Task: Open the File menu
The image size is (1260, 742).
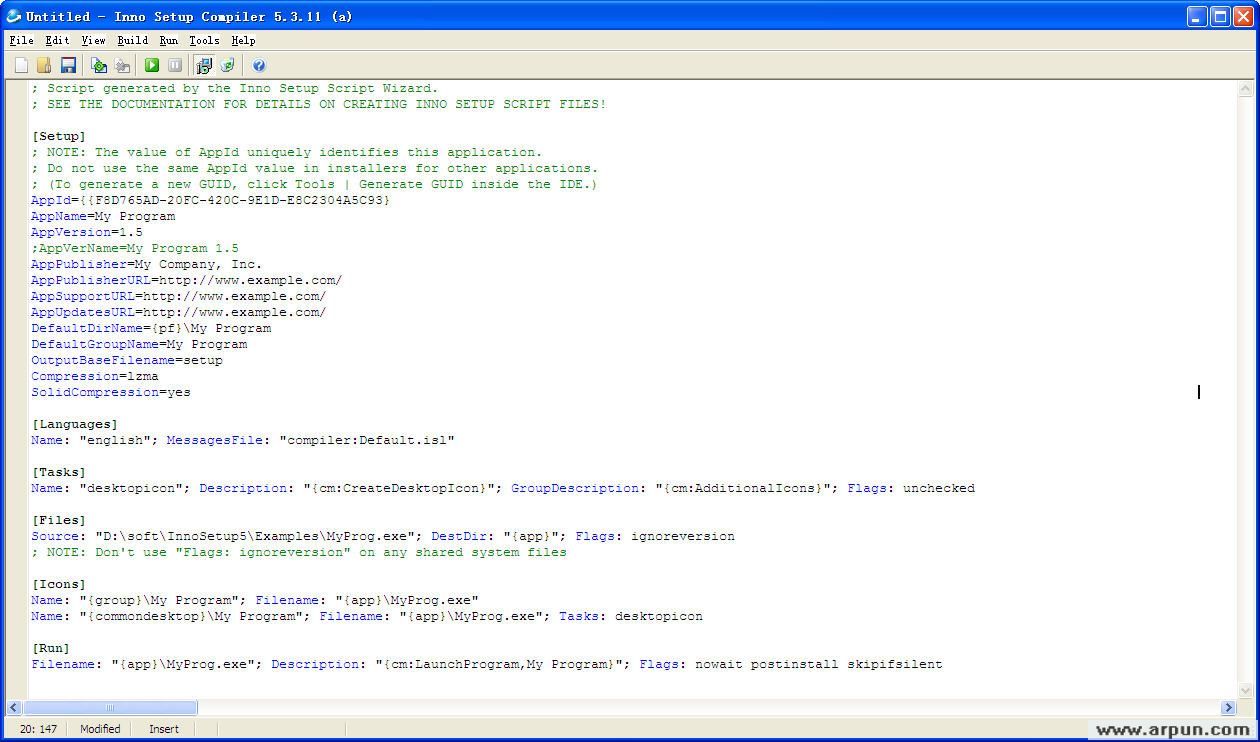Action: tap(21, 40)
